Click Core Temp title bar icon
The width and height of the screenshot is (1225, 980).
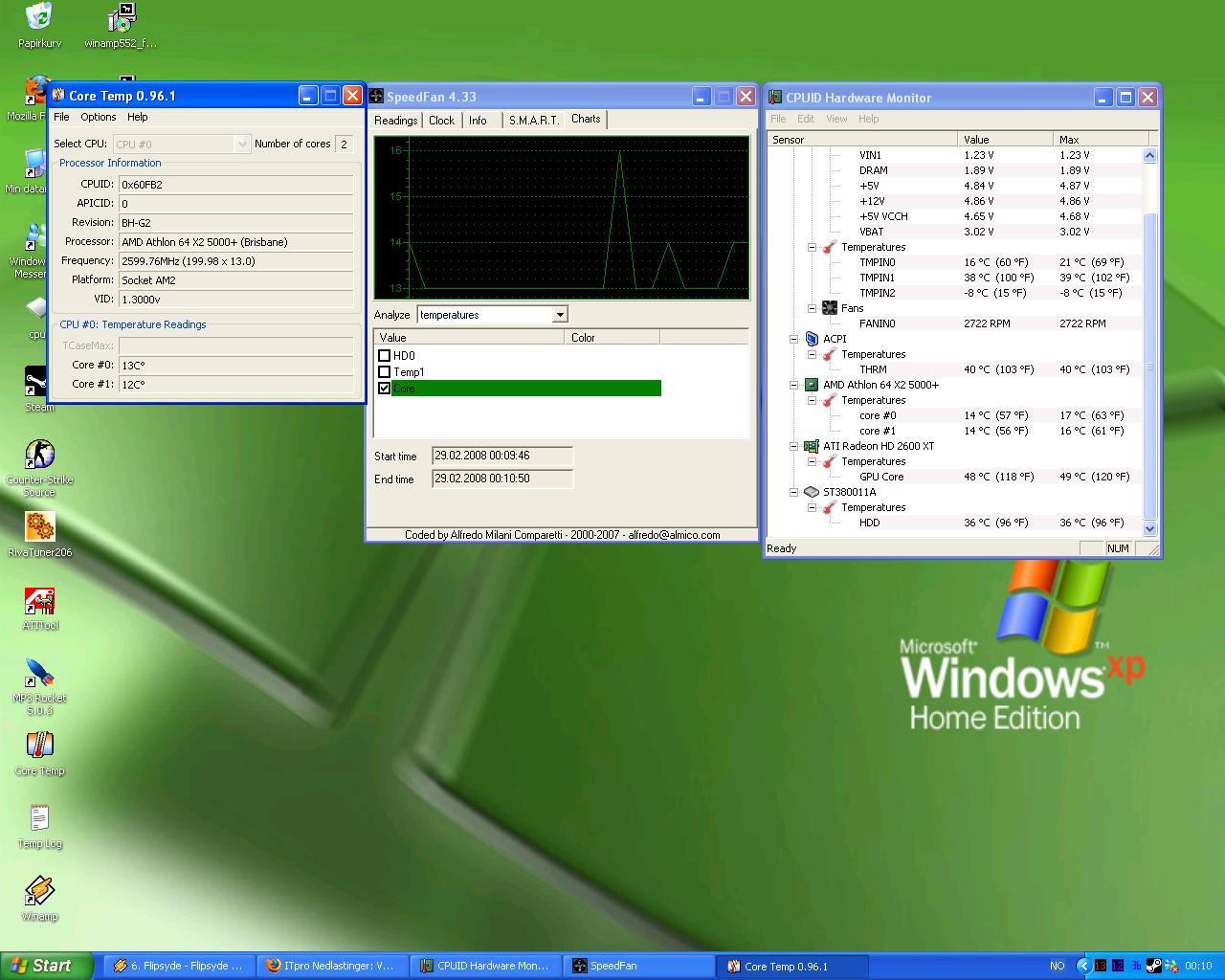click(x=58, y=95)
